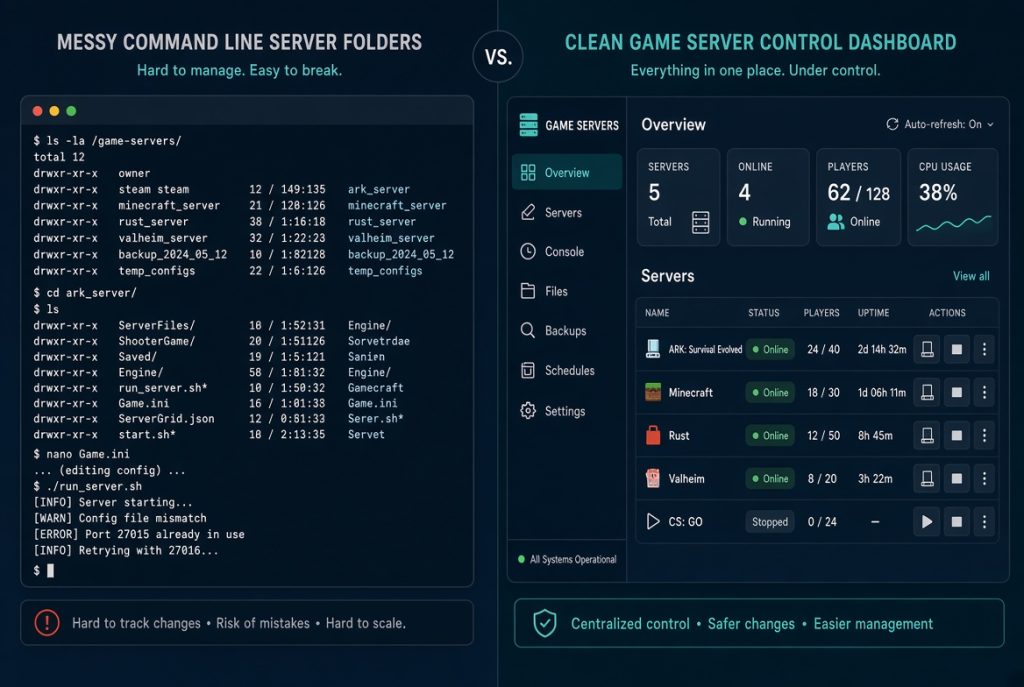Image resolution: width=1024 pixels, height=687 pixels.
Task: Click the Rust server red icon
Action: (x=652, y=435)
